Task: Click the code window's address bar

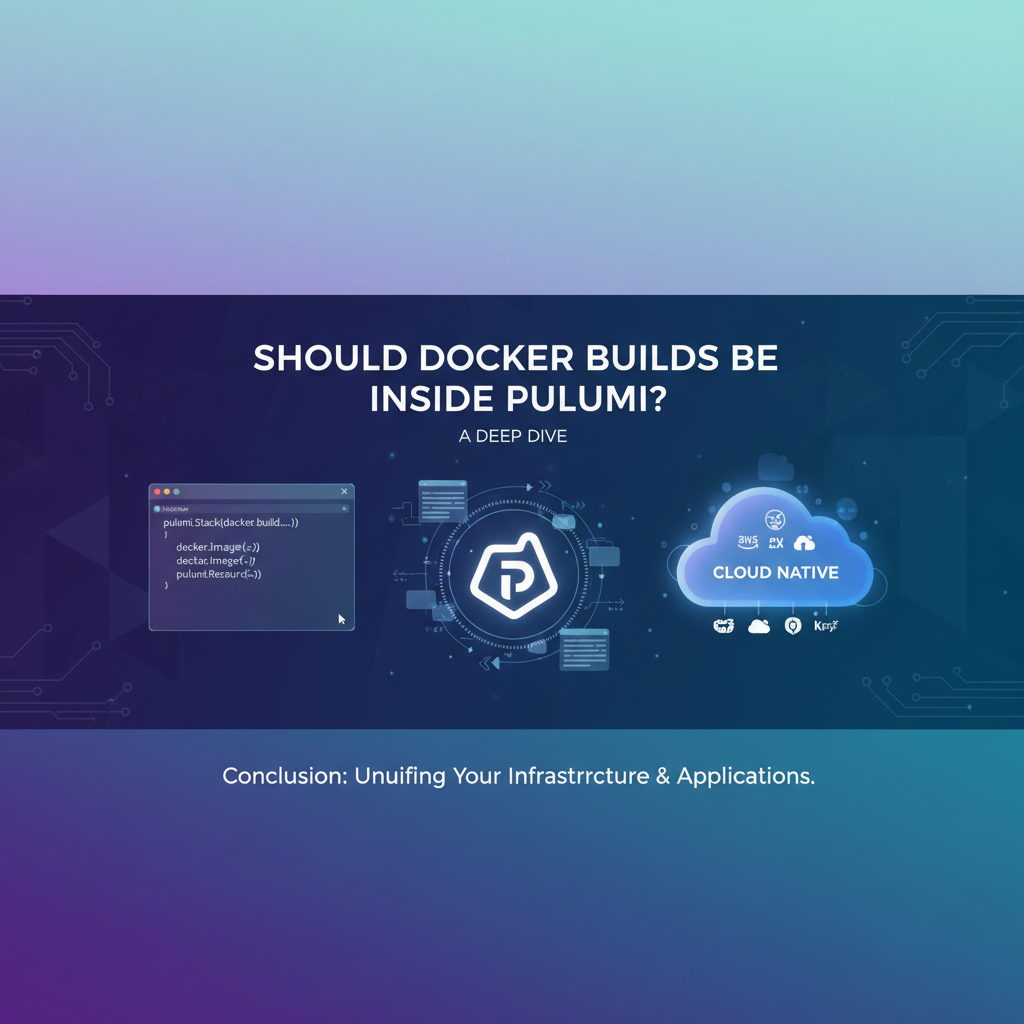Action: tap(251, 508)
